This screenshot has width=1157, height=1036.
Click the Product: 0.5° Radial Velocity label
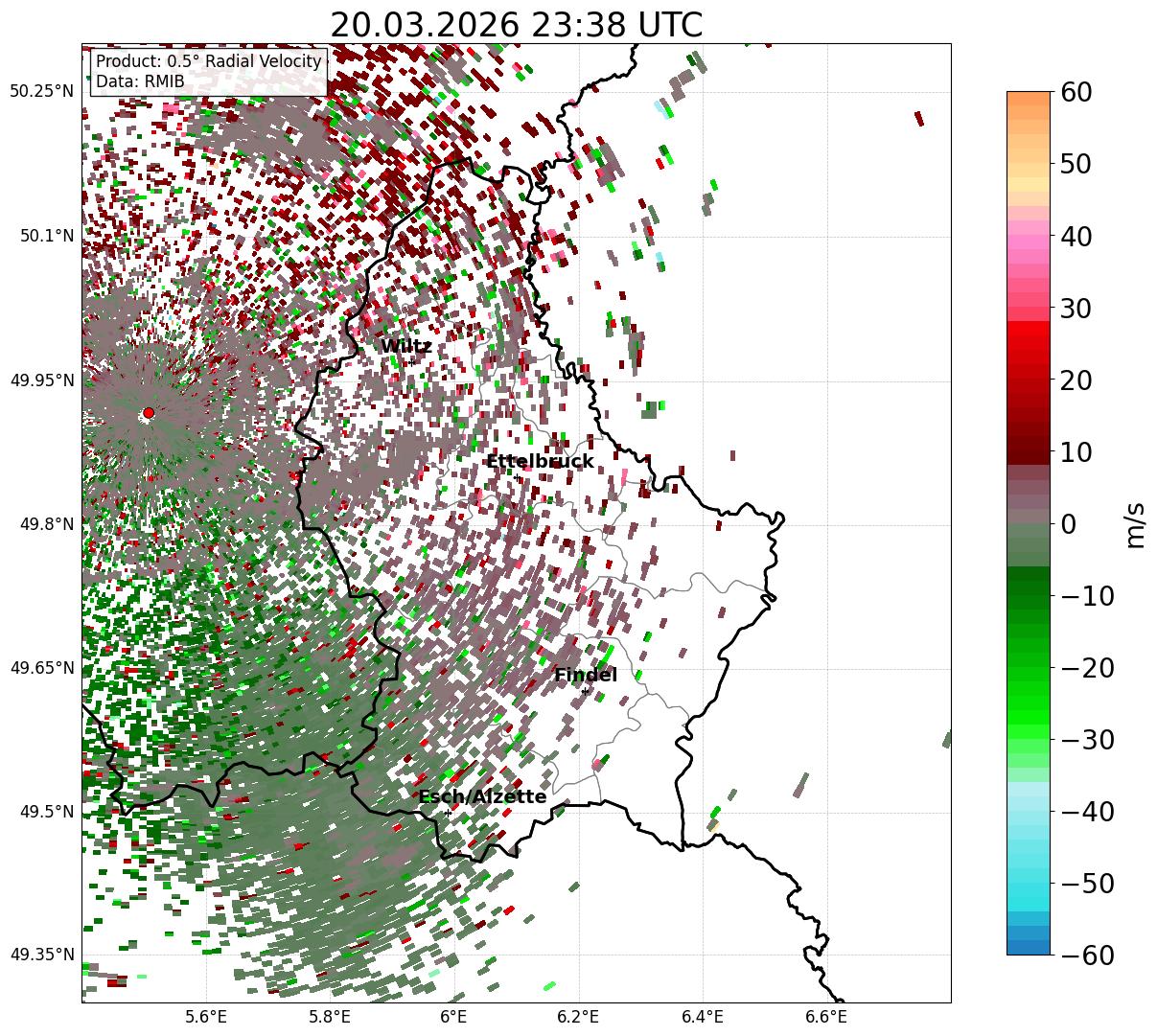209,61
